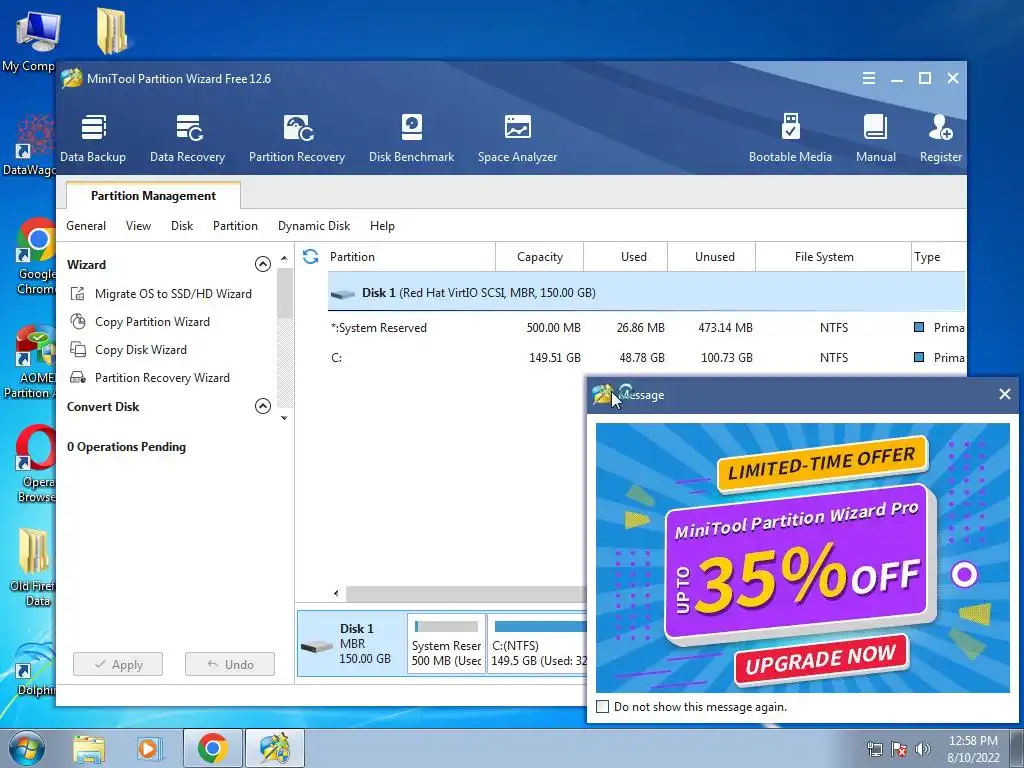
Task: Start Disk Benchmark
Action: 411,138
